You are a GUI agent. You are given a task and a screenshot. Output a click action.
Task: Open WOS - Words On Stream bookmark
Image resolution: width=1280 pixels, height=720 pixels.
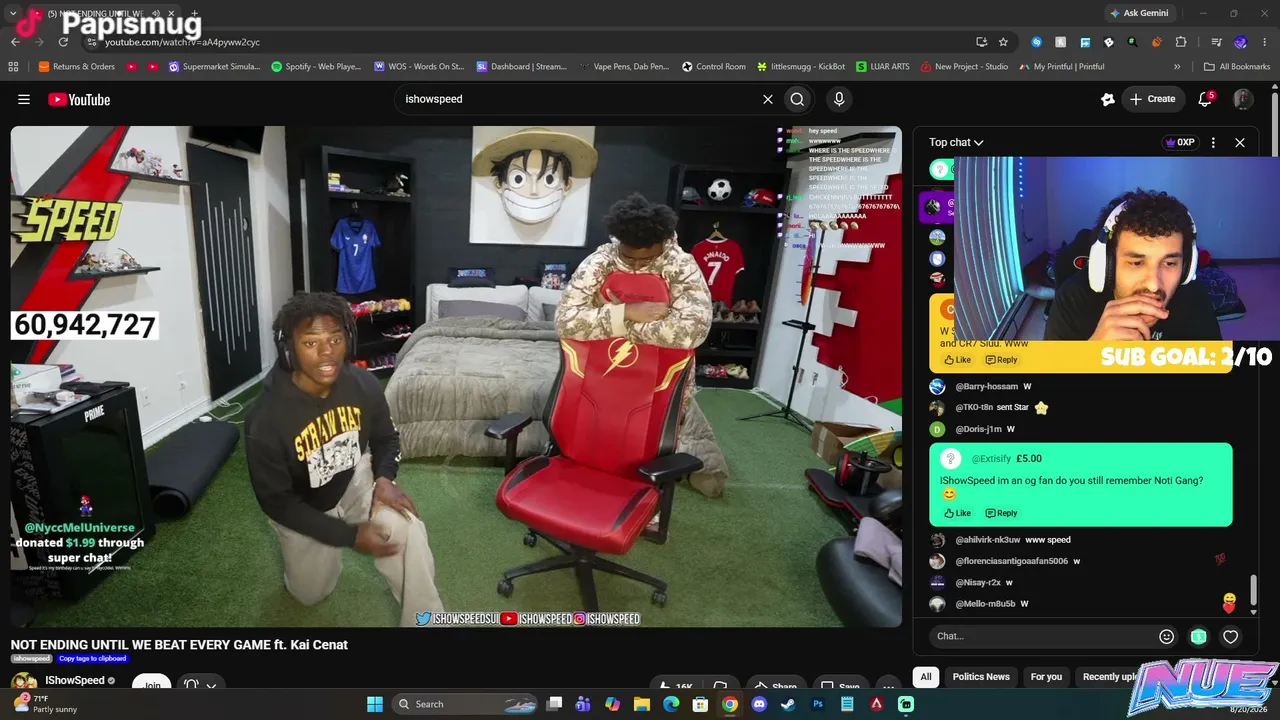[419, 67]
